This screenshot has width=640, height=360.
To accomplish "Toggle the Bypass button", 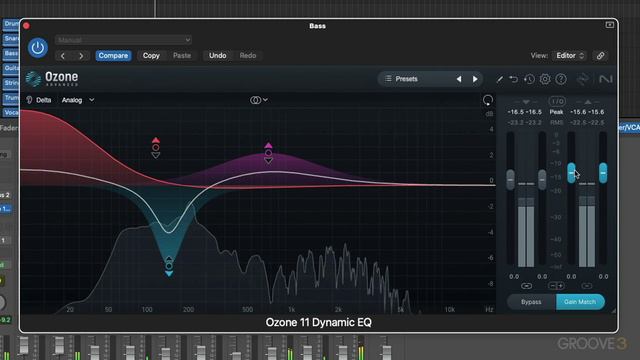I will (531, 302).
